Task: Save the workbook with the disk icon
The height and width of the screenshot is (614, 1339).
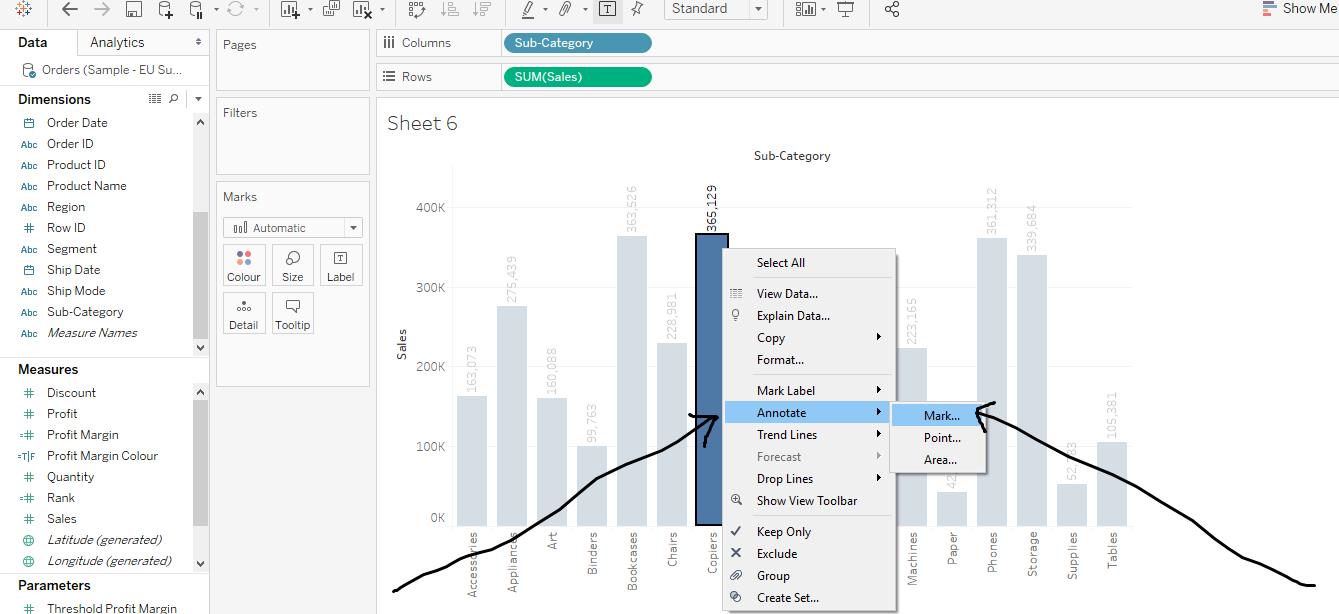Action: pyautogui.click(x=133, y=9)
